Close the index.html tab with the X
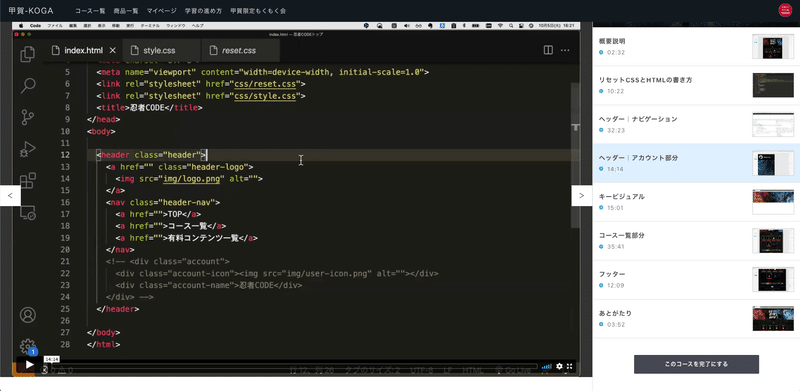Image resolution: width=800 pixels, height=391 pixels. pos(113,51)
